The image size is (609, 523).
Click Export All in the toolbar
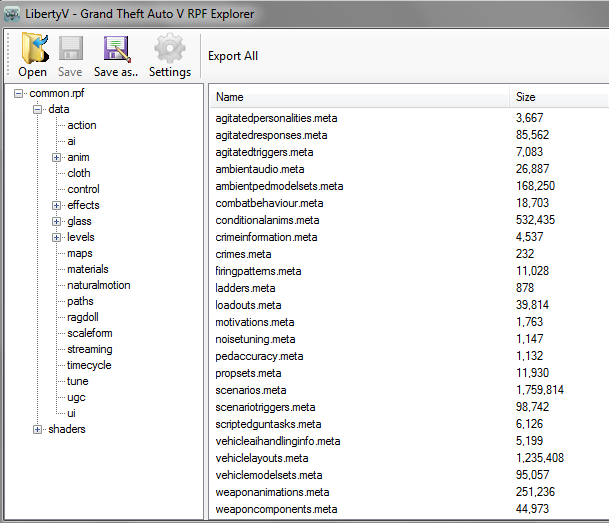(233, 56)
